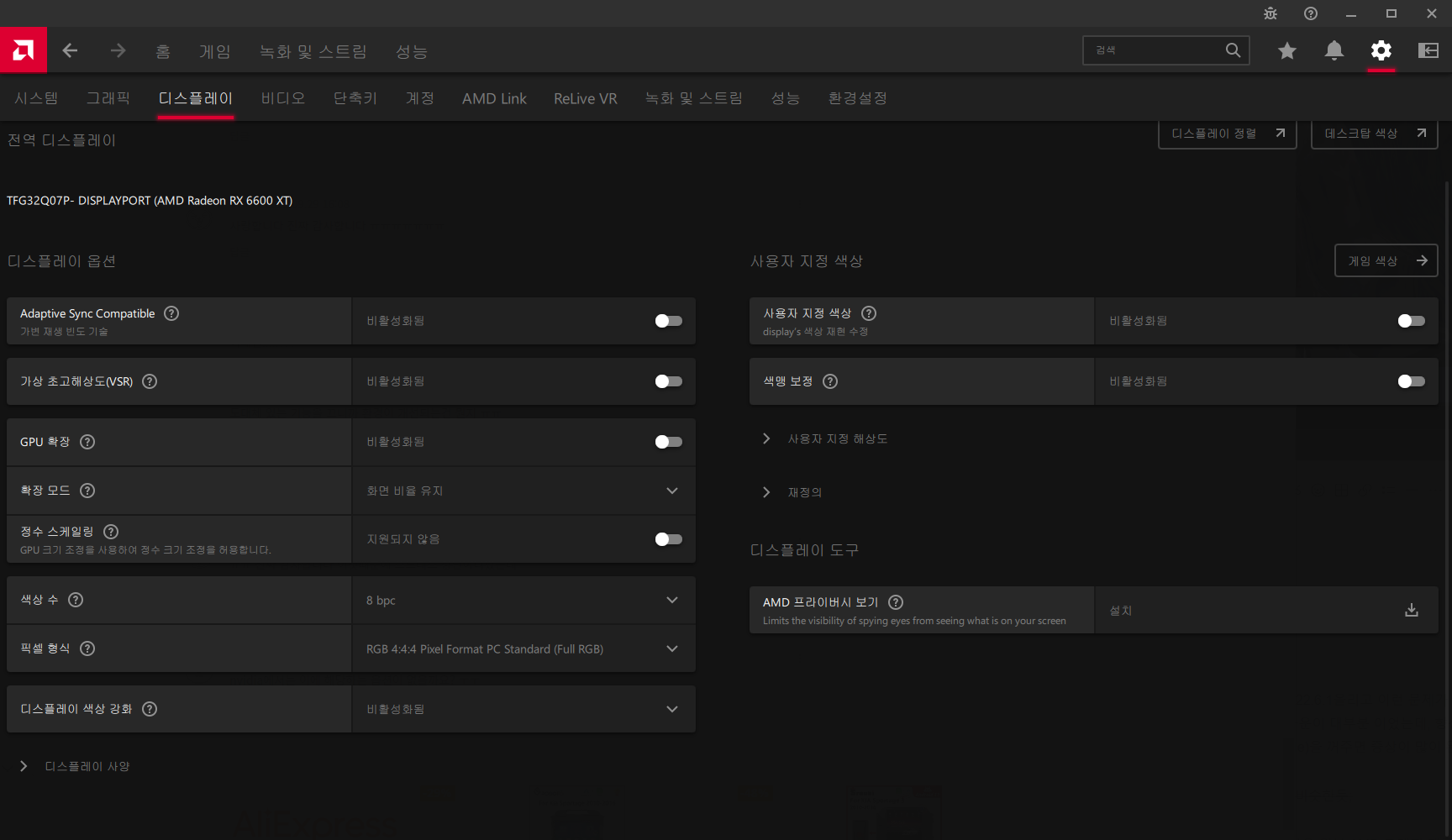Toggle 사용자 지정 색상 switch
Viewport: 1452px width, 840px height.
(x=1412, y=321)
